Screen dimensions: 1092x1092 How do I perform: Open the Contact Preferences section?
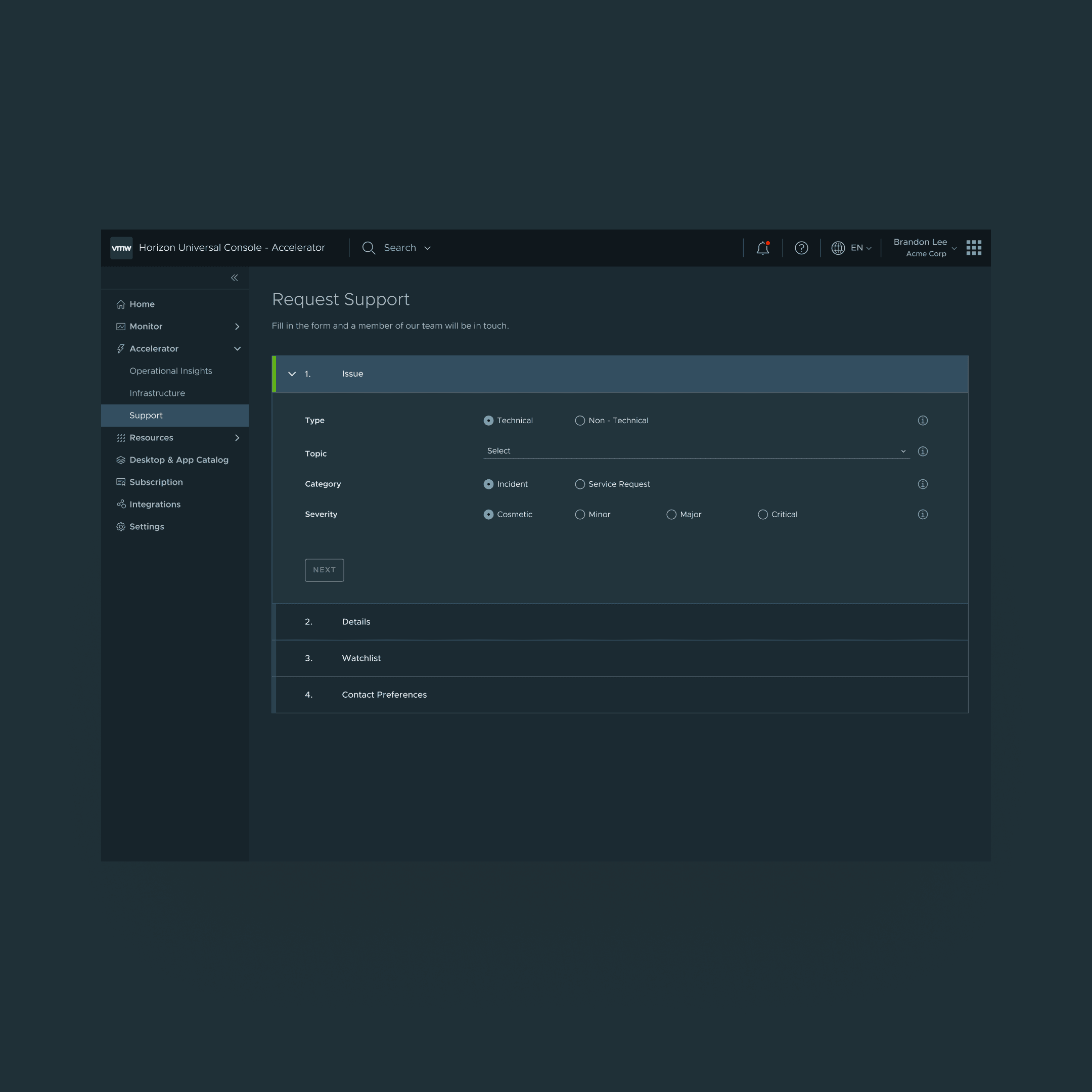tap(384, 694)
